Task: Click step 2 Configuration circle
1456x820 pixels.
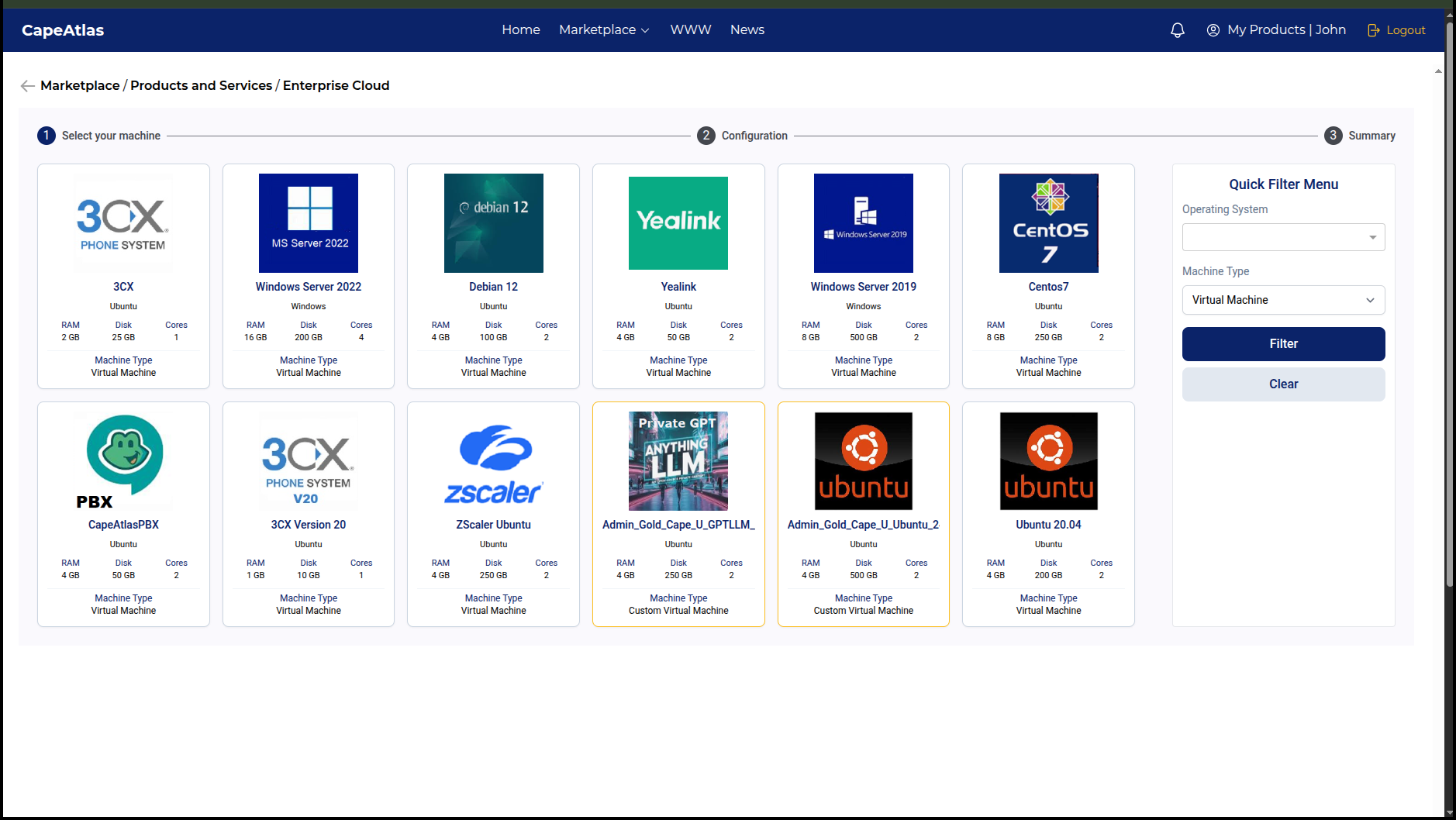Action: pos(706,136)
